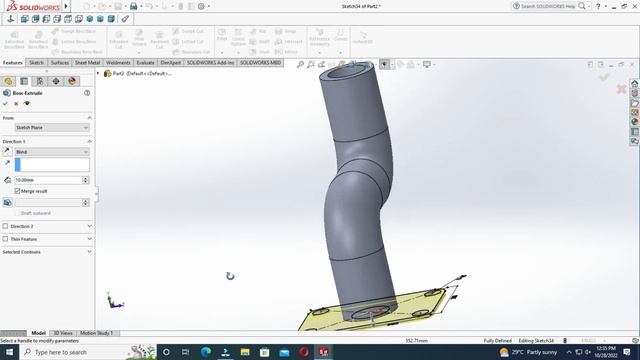The height and width of the screenshot is (360, 640).
Task: Click the Direction of Extrusion selection box
Action: tap(52, 164)
